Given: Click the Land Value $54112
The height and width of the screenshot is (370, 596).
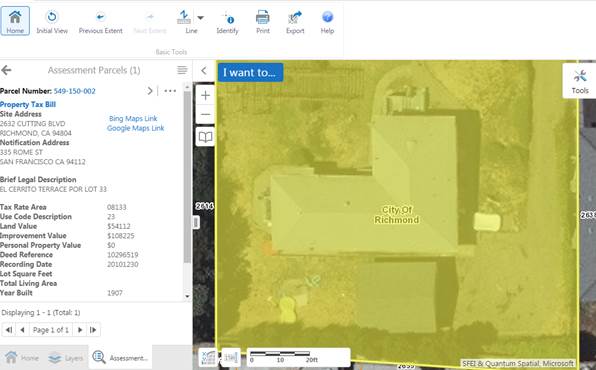Looking at the screenshot, I should [x=119, y=226].
